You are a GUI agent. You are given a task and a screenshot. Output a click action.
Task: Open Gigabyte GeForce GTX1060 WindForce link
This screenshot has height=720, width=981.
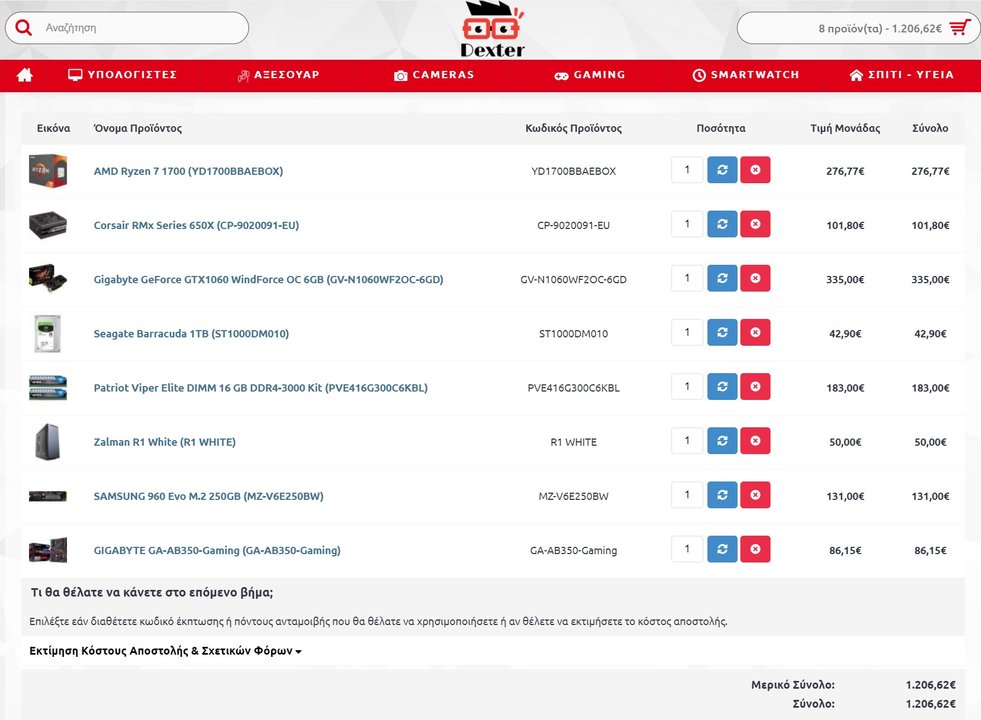click(268, 280)
